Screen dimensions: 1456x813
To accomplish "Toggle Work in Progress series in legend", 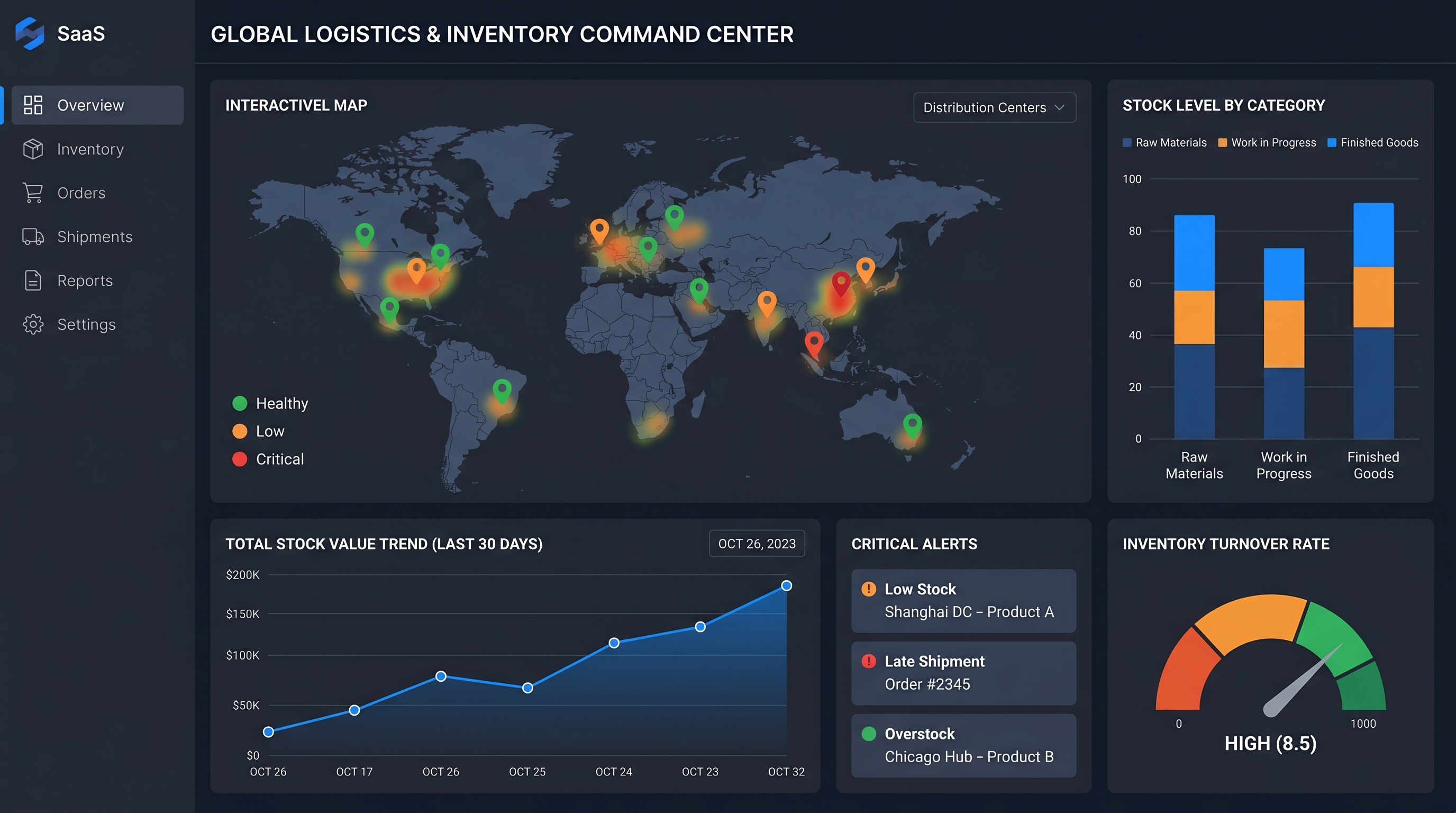I will click(x=1267, y=142).
